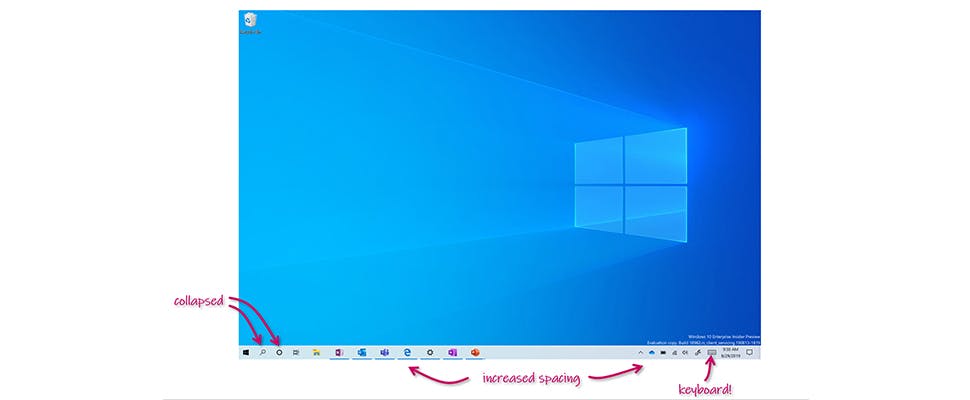
Task: Open Windows Ink pen tray icon
Action: pos(698,352)
